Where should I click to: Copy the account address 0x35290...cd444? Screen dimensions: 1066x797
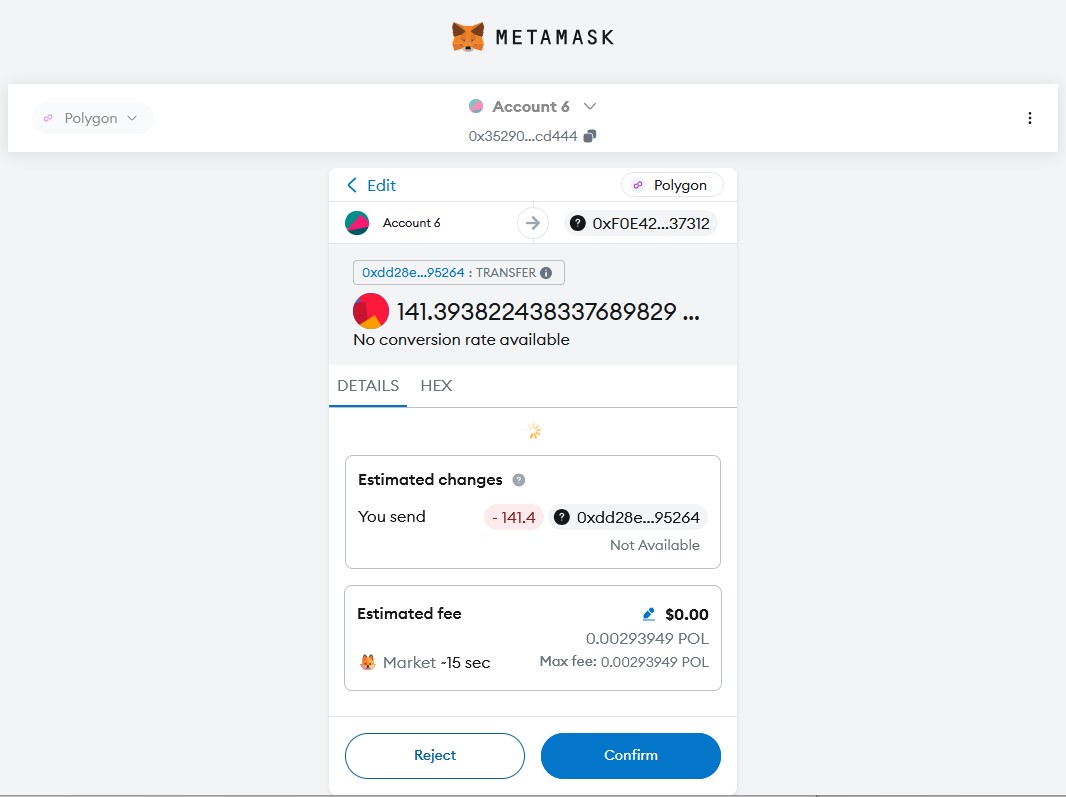(590, 136)
